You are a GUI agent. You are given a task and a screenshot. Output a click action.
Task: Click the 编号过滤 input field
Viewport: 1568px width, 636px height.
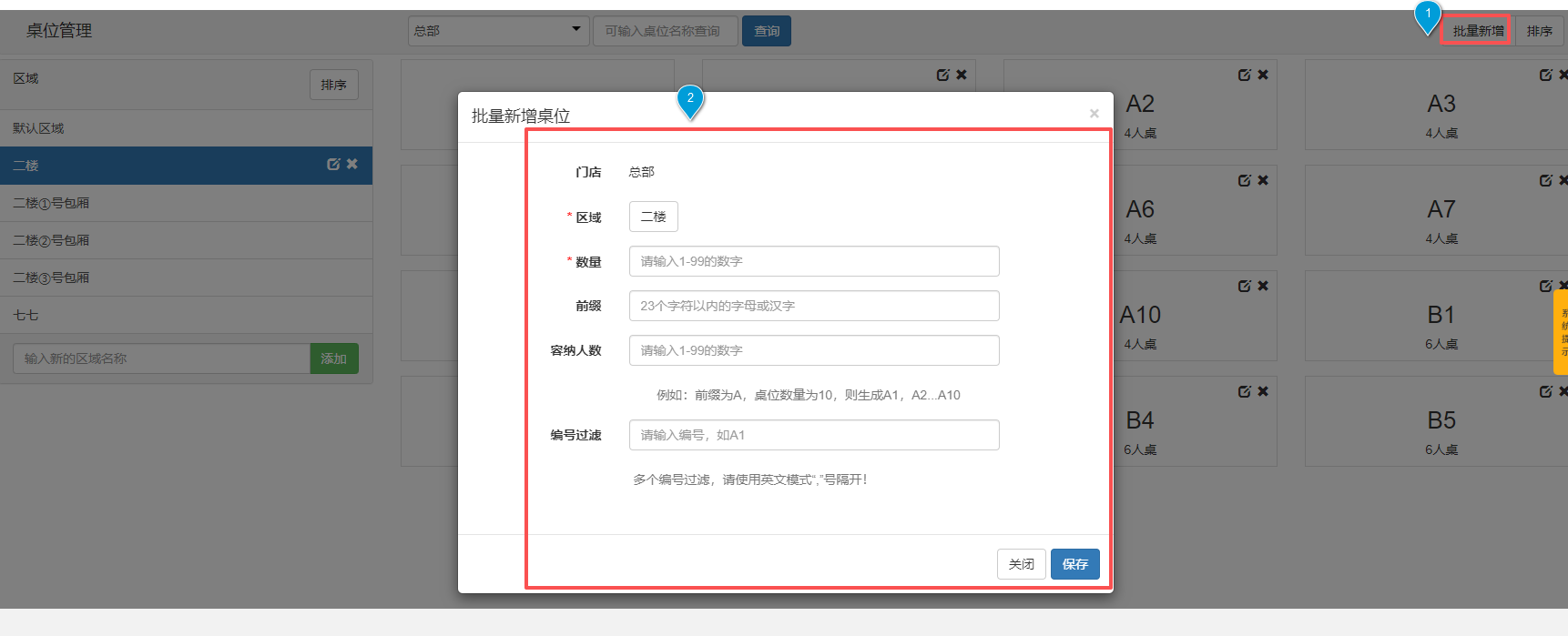[x=813, y=435]
